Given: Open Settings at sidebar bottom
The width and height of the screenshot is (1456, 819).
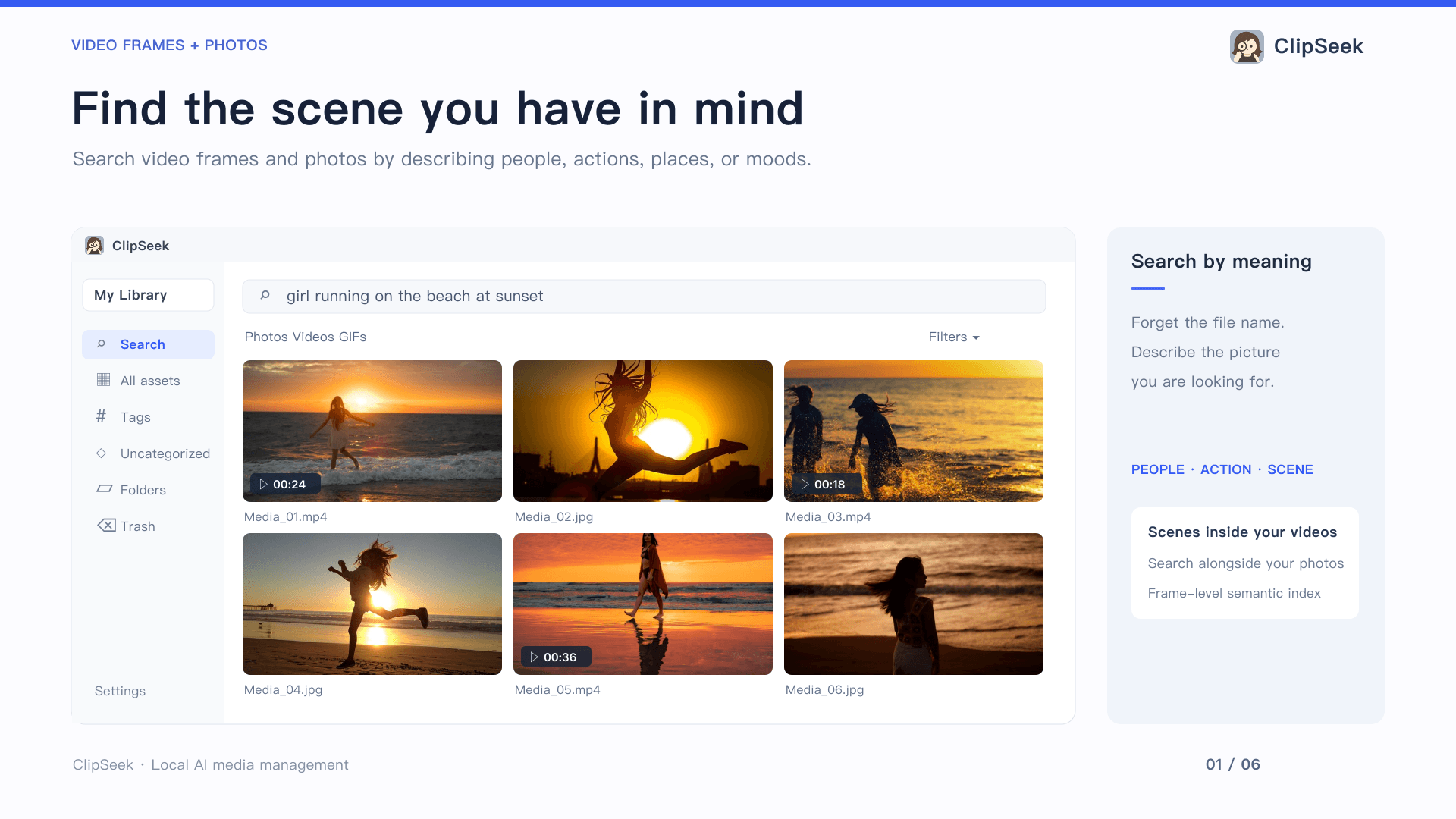Looking at the screenshot, I should [120, 691].
